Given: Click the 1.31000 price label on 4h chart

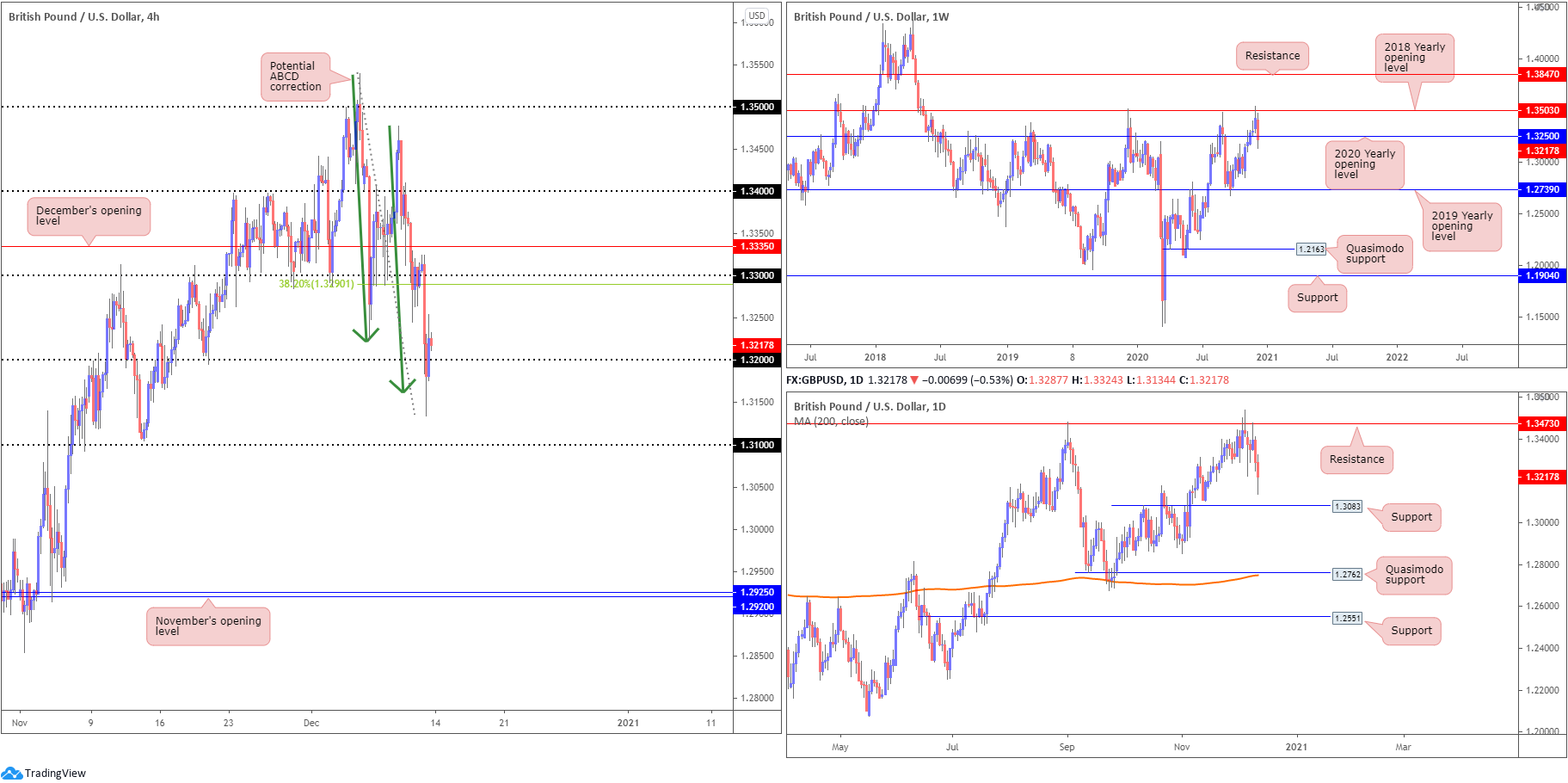Looking at the screenshot, I should tap(757, 445).
